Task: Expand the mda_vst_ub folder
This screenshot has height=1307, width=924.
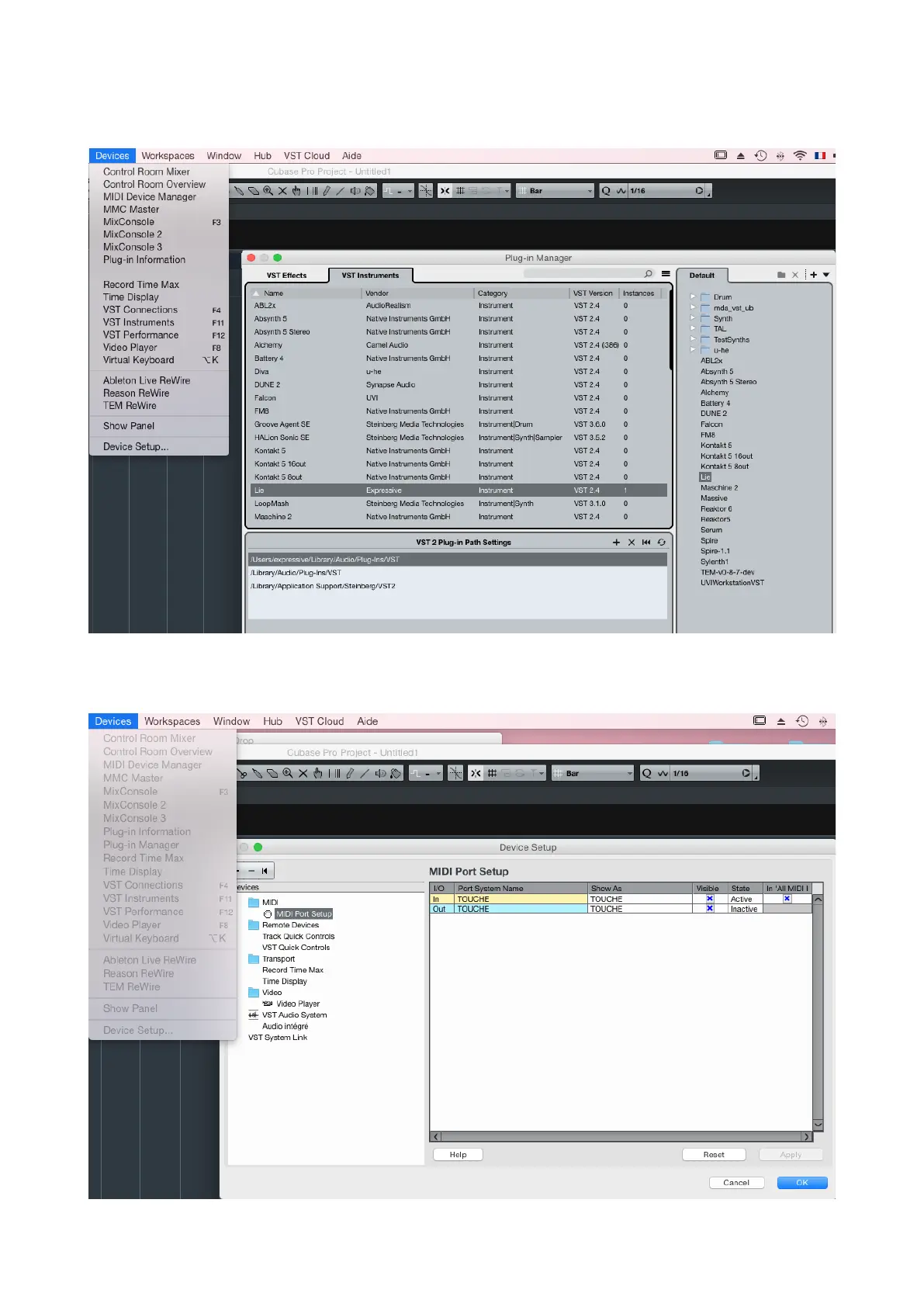Action: click(x=692, y=307)
